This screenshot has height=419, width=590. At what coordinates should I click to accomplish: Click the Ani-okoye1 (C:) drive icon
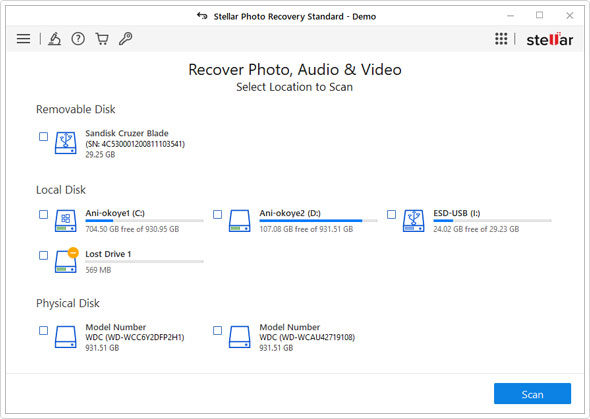coord(65,221)
